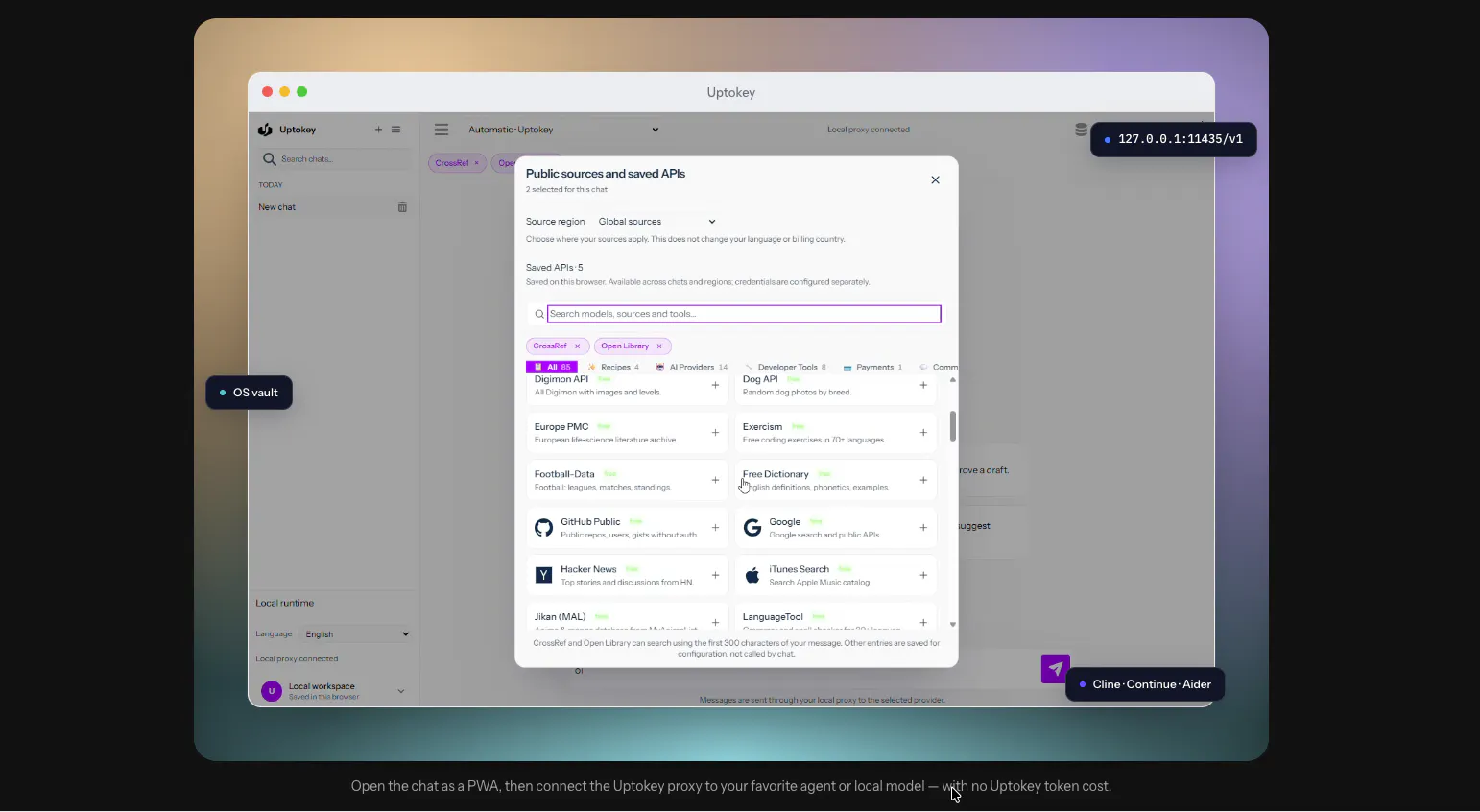
Task: Click the Local proxy connected status at top
Action: (869, 130)
